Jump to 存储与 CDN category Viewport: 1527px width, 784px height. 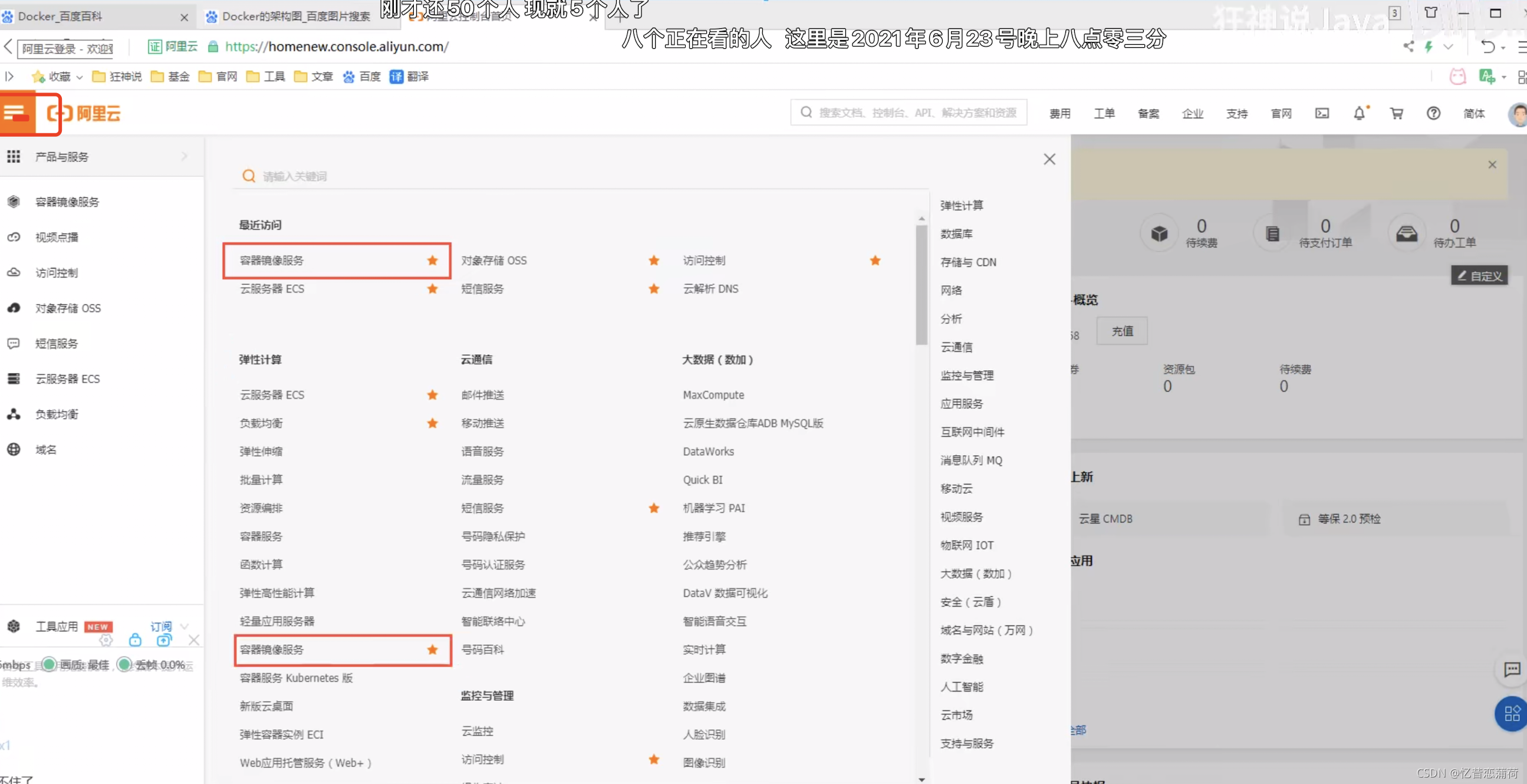coord(968,262)
